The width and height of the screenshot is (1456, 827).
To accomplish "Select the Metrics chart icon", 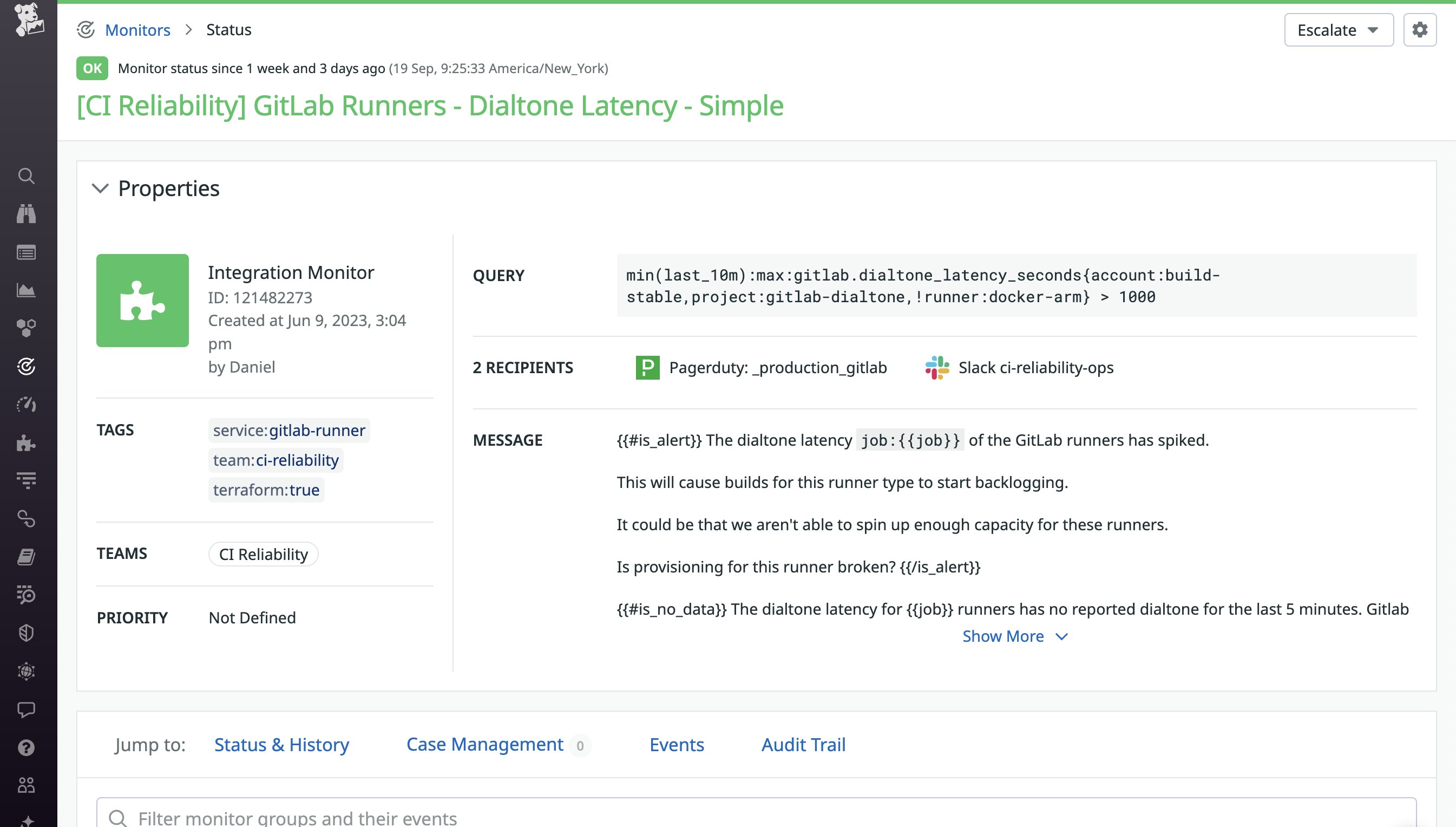I will [27, 290].
